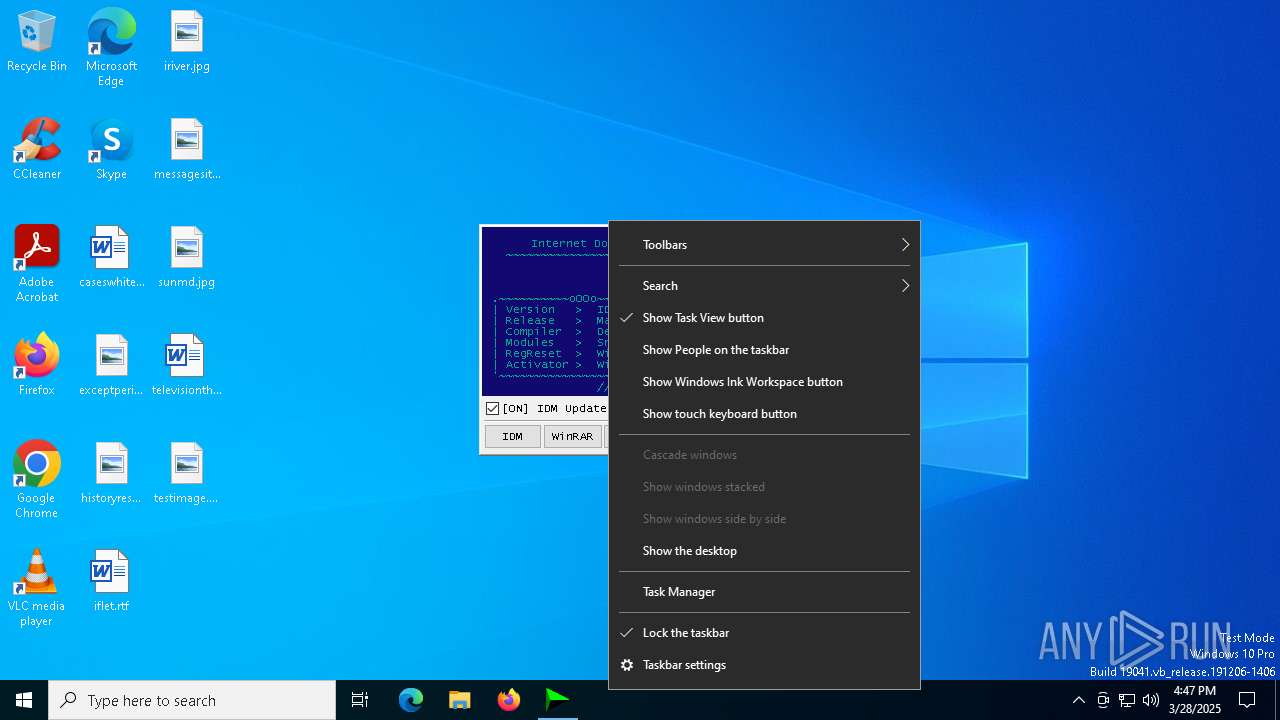
Task: Show hidden system tray icons
Action: coord(1078,700)
